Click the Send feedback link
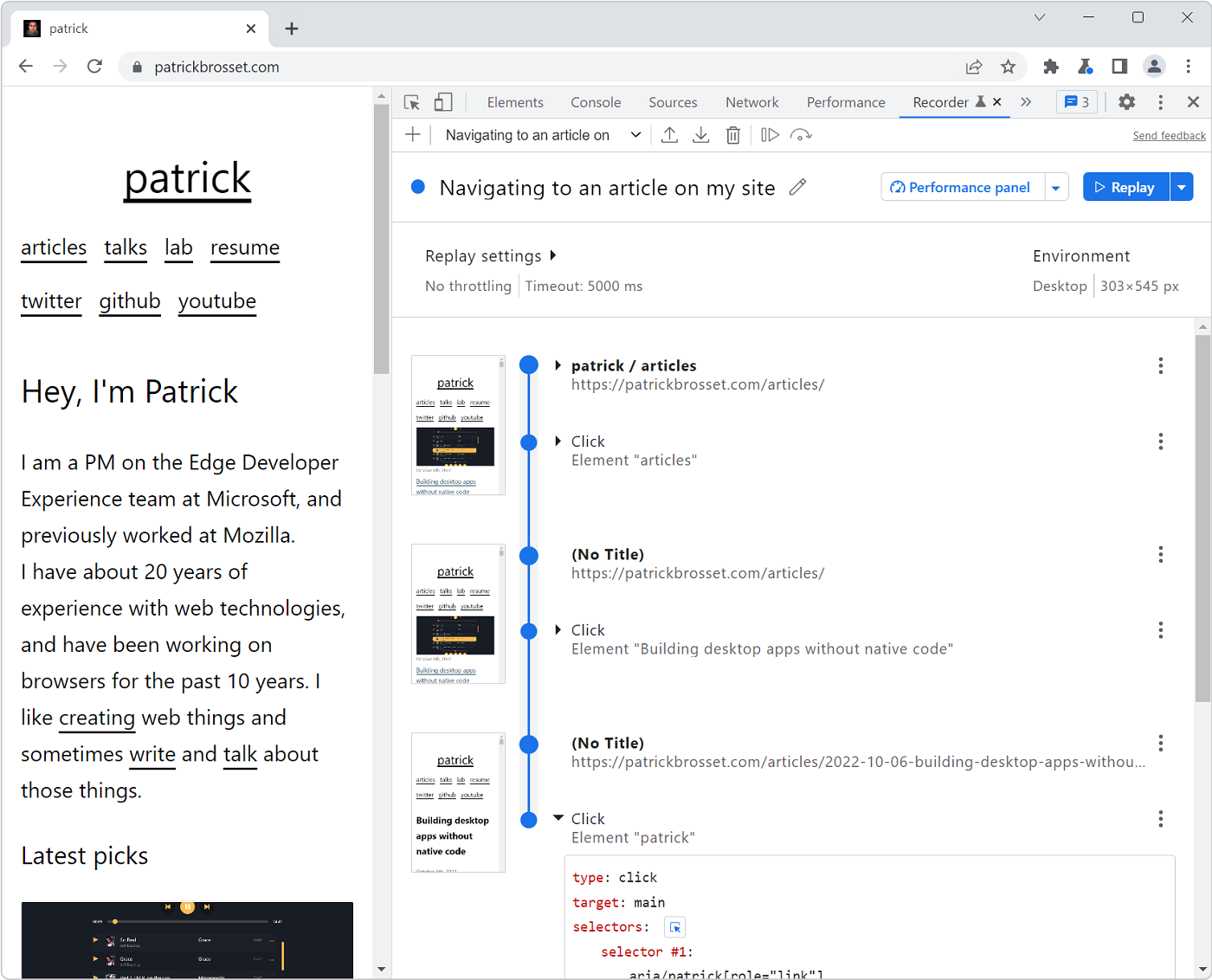 click(x=1169, y=135)
